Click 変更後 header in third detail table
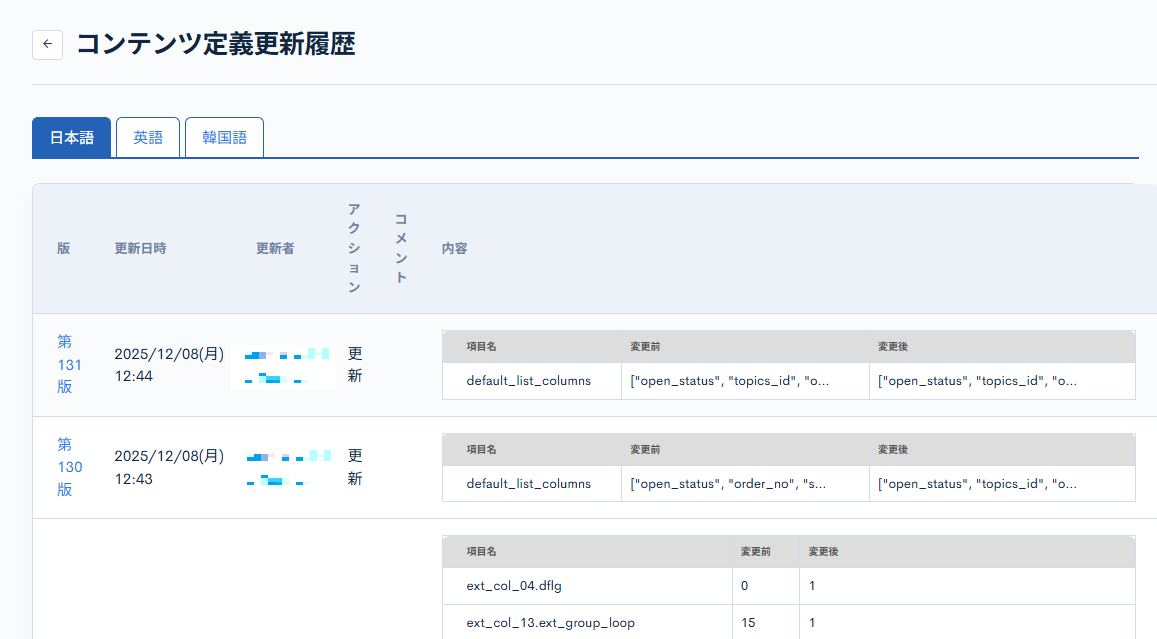The height and width of the screenshot is (639, 1157). 823,551
